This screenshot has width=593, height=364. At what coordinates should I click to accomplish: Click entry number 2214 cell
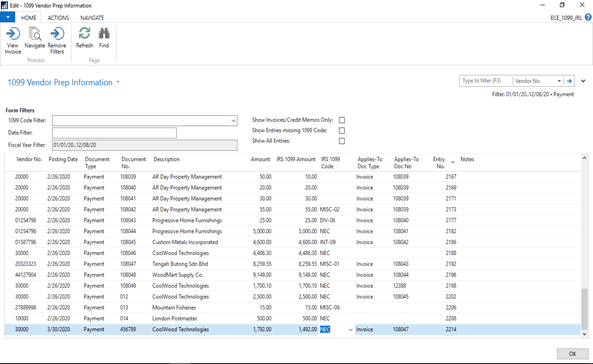(451, 330)
